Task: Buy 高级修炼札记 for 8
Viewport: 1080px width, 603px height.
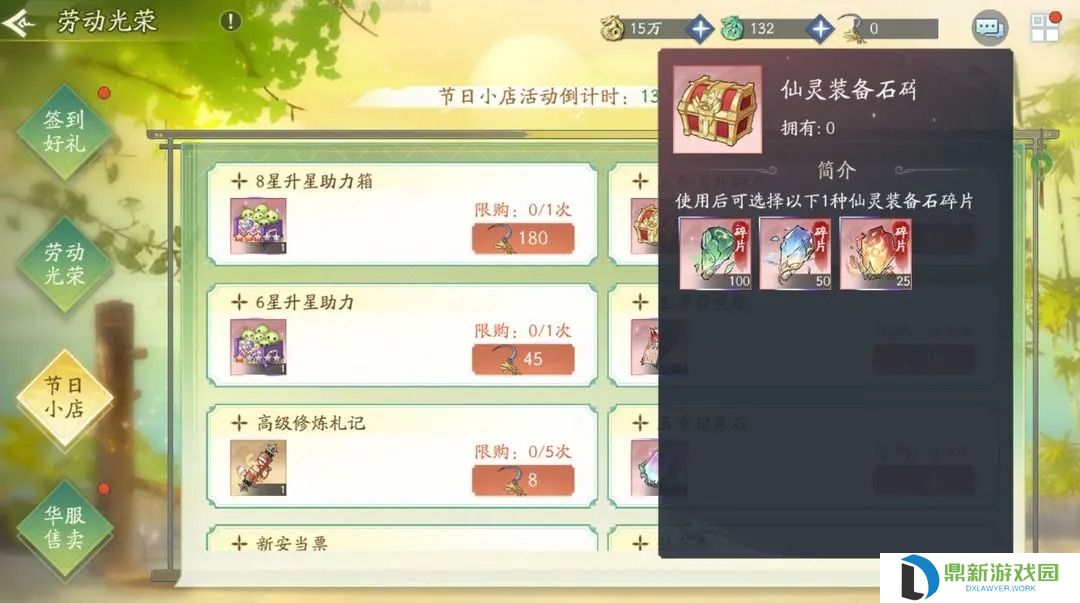Action: (523, 480)
